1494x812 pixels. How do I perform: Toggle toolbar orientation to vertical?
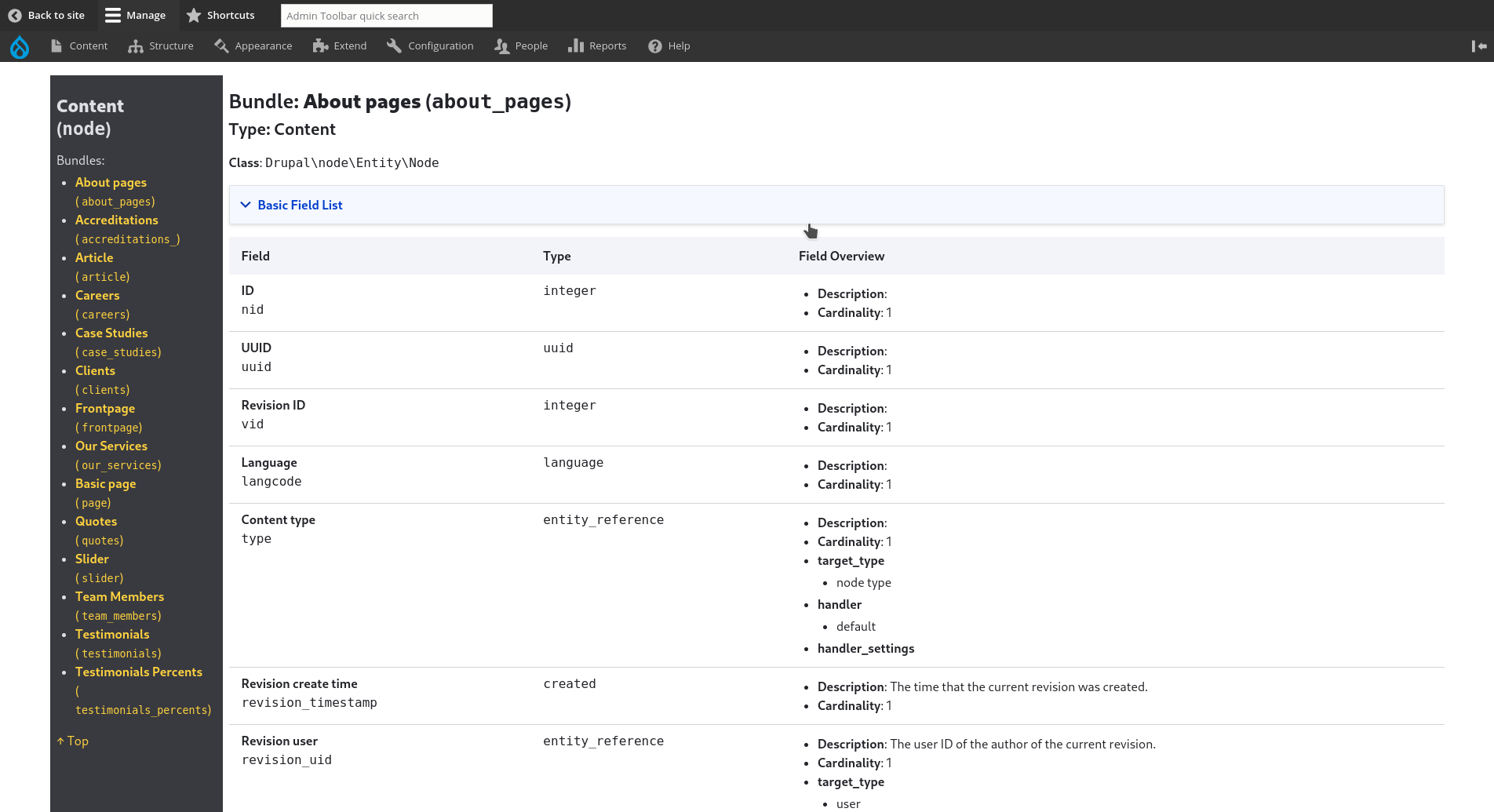click(1478, 46)
